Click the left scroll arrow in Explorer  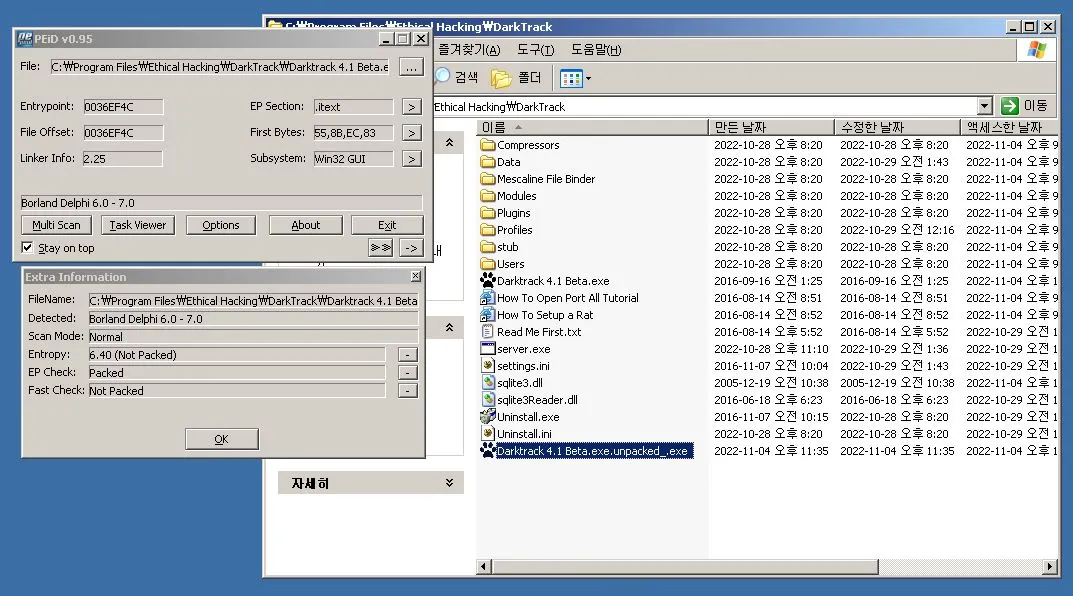click(484, 567)
